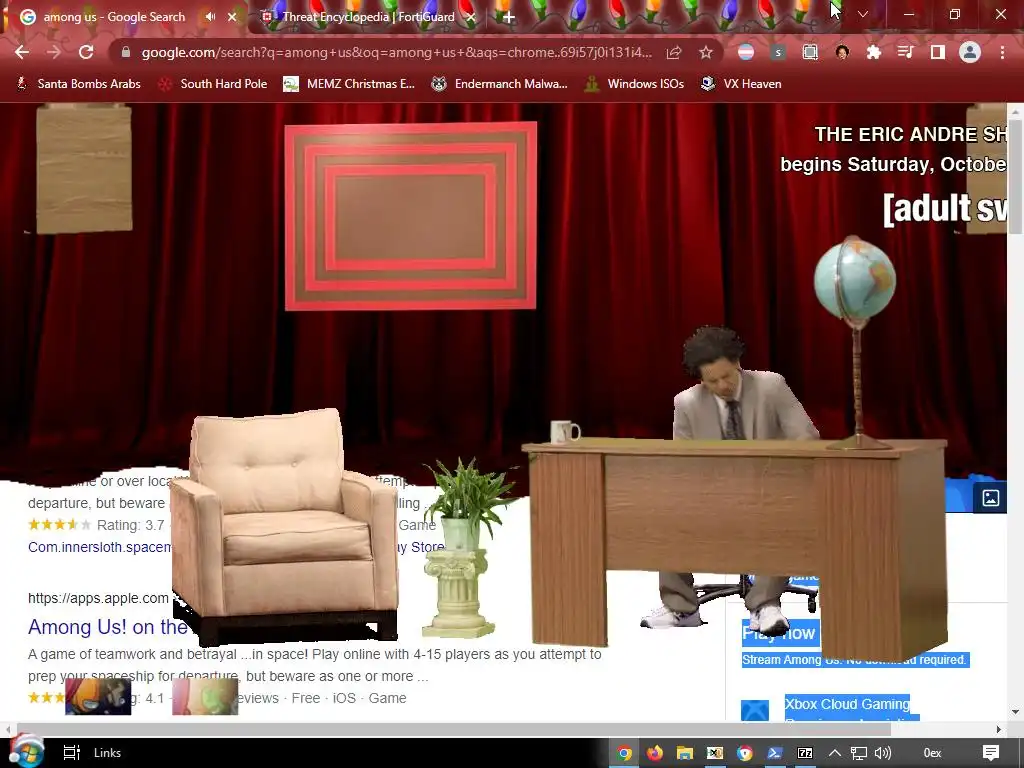This screenshot has height=768, width=1024.
Task: Open the grey 'S' extension icon
Action: (x=777, y=52)
